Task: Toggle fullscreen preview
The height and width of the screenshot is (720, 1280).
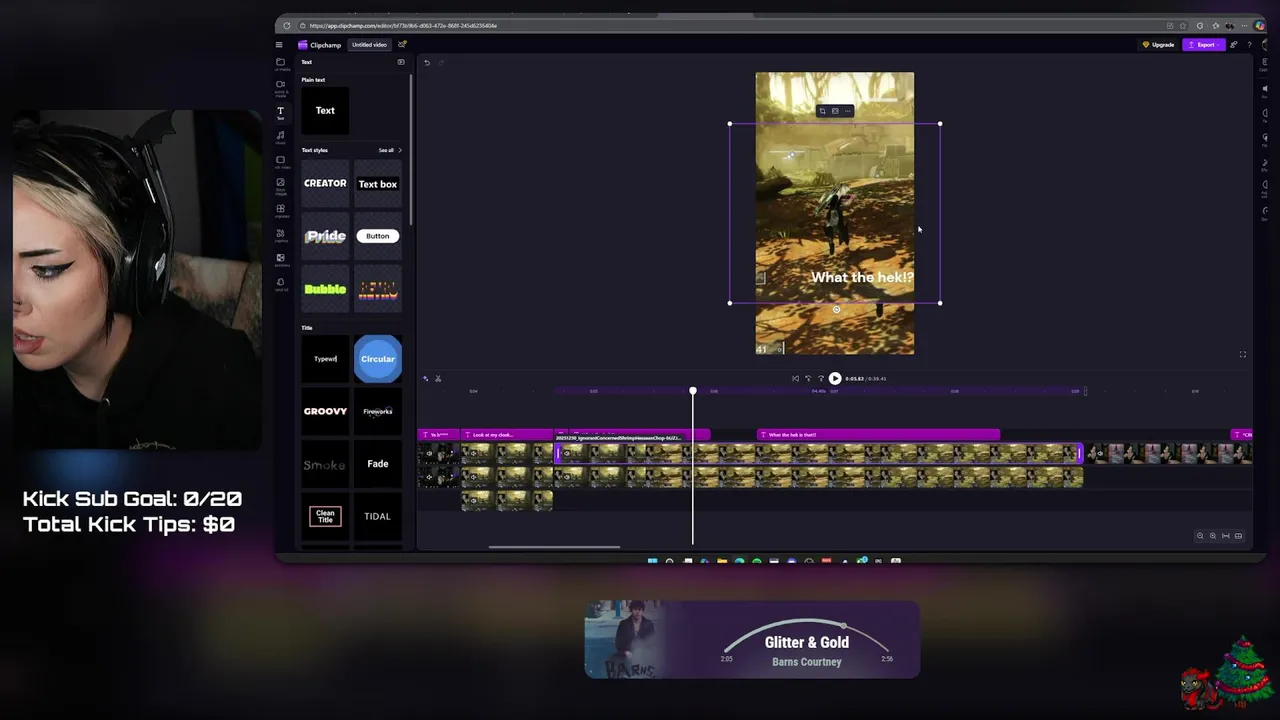Action: pyautogui.click(x=1243, y=355)
